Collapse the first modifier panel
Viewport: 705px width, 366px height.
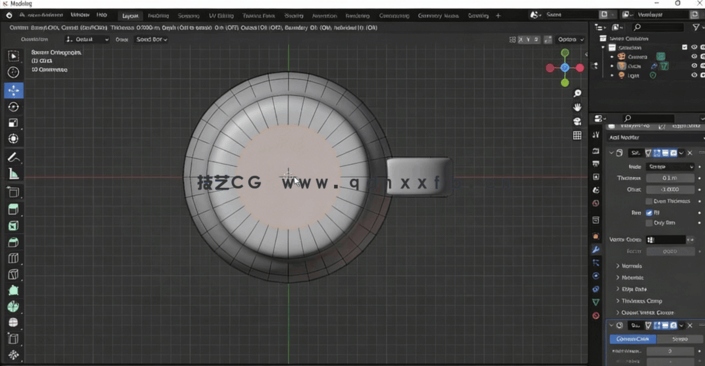[x=611, y=153]
